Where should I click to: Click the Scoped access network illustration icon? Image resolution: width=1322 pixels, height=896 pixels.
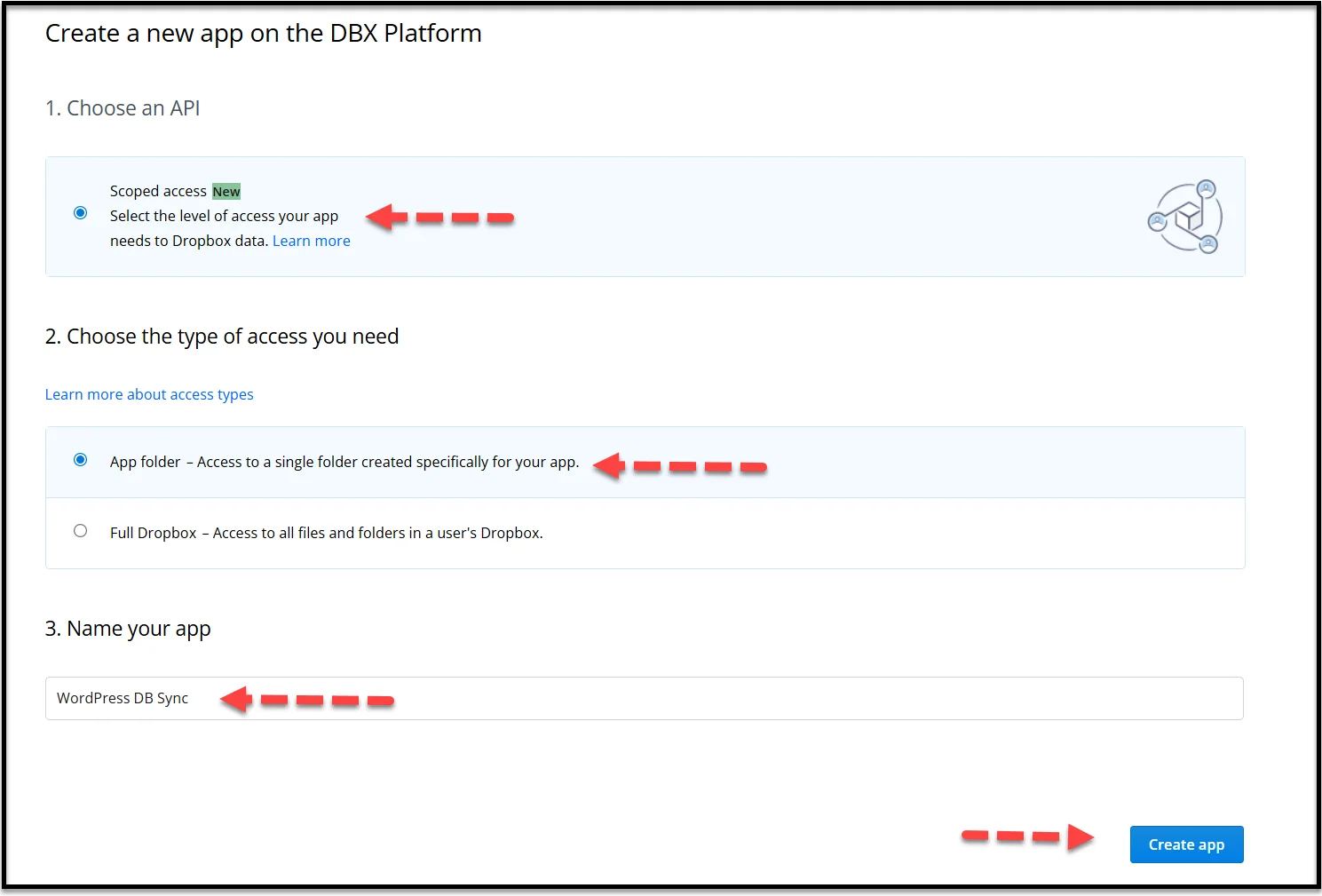pos(1184,216)
